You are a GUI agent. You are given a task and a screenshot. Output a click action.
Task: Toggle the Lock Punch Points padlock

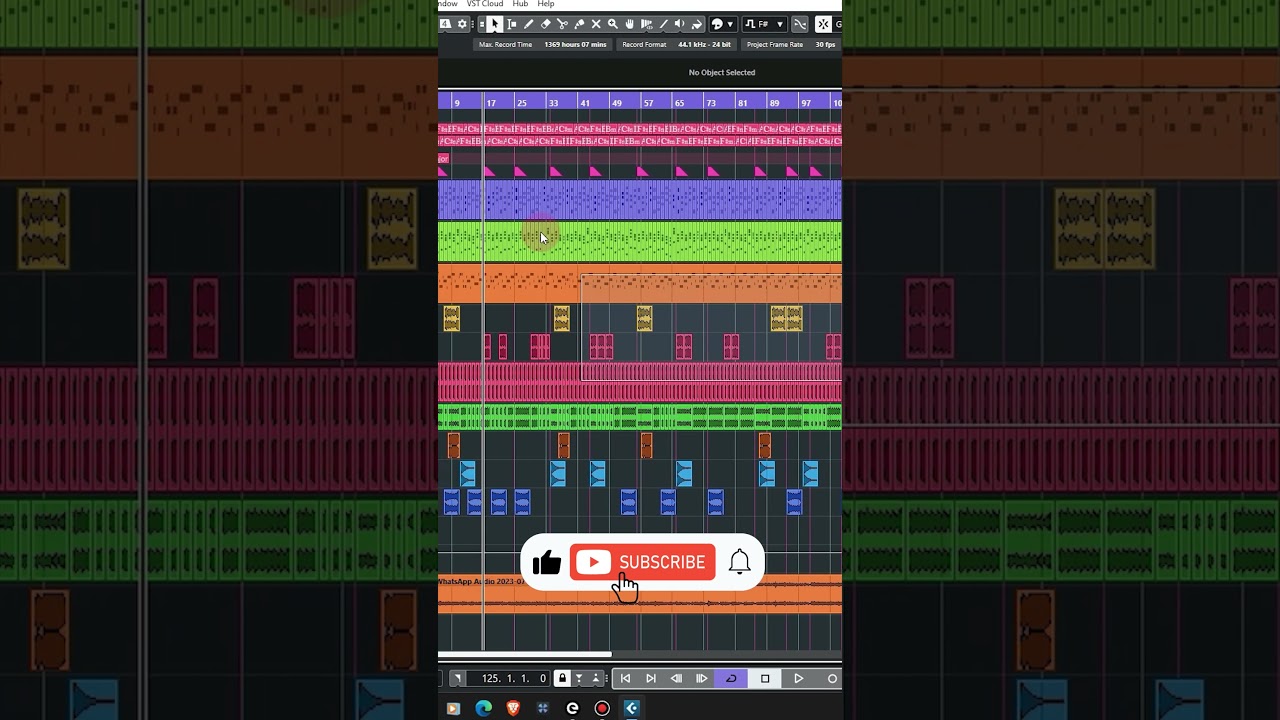(562, 679)
